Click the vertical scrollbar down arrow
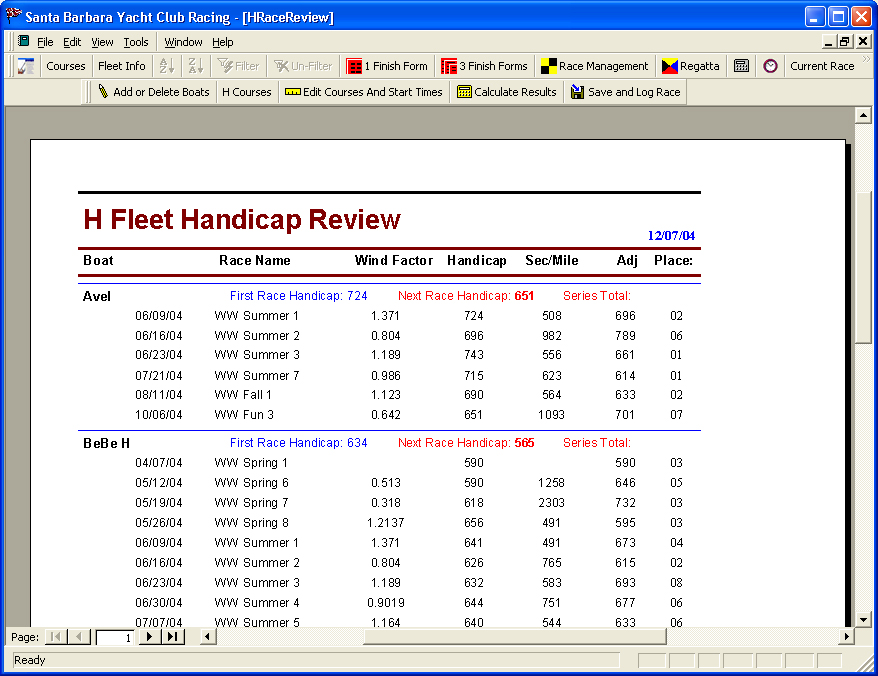 click(863, 620)
